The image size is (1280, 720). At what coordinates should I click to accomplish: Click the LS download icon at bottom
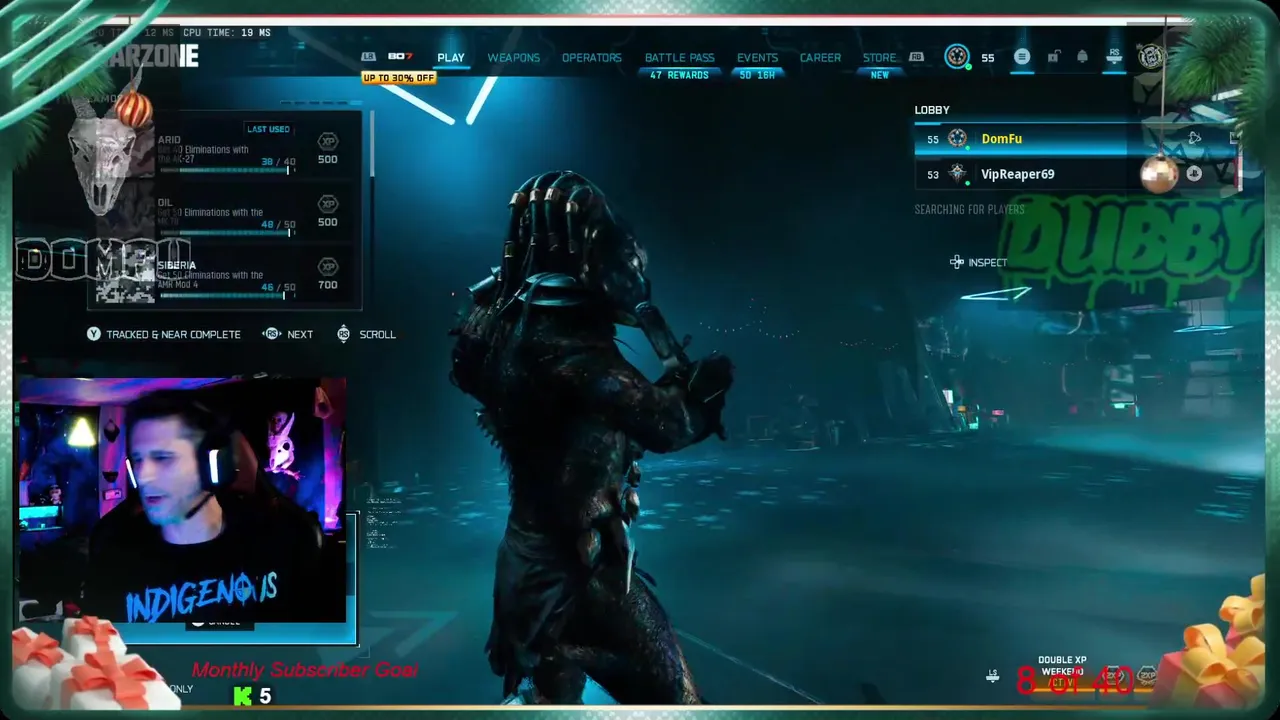(x=992, y=676)
